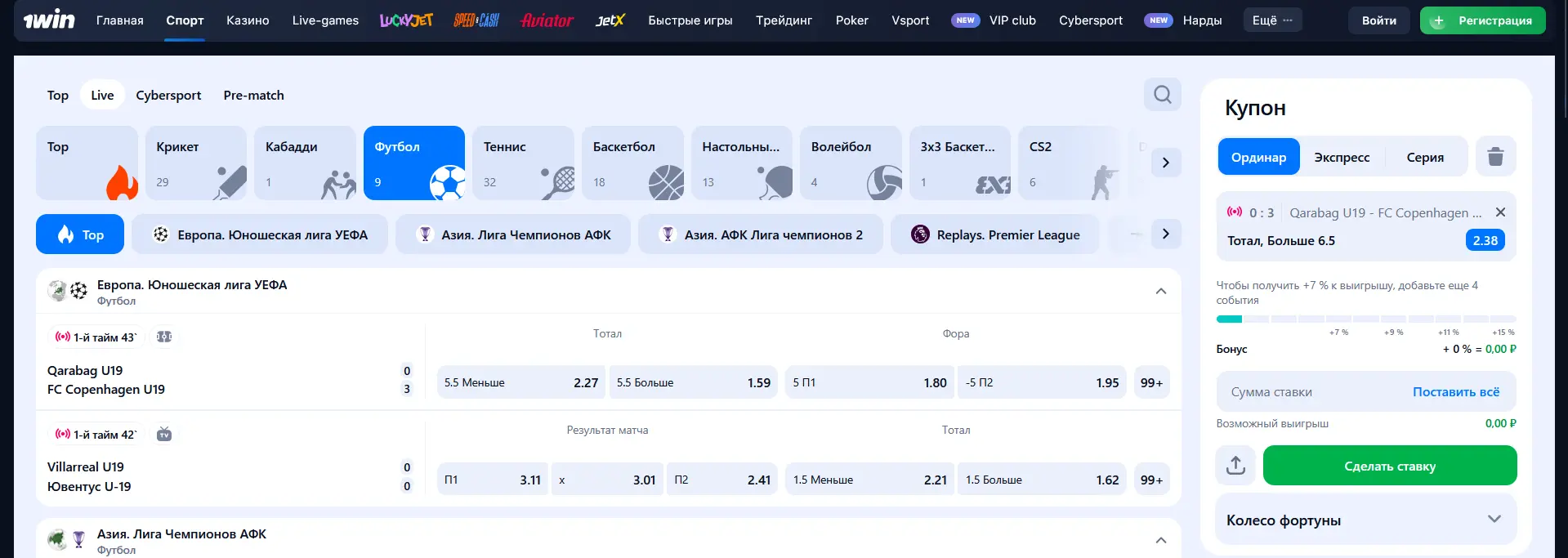This screenshot has width=1568, height=558.
Task: Open the JetX game logo
Action: tap(610, 20)
